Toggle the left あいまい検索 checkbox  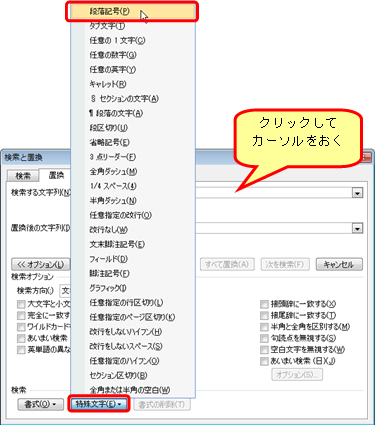point(21,338)
